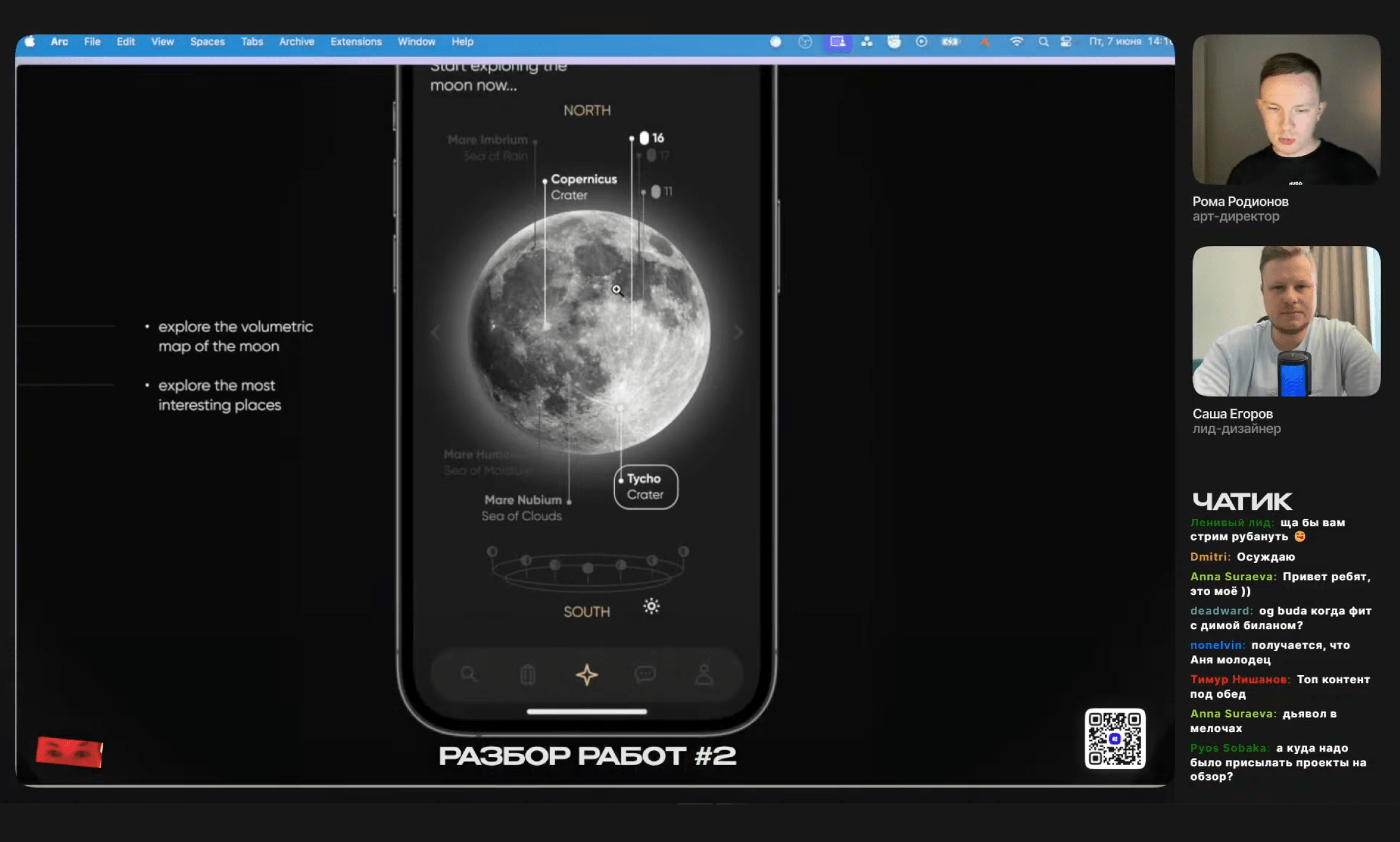Click the Wi-Fi icon in menu bar

[x=1016, y=42]
